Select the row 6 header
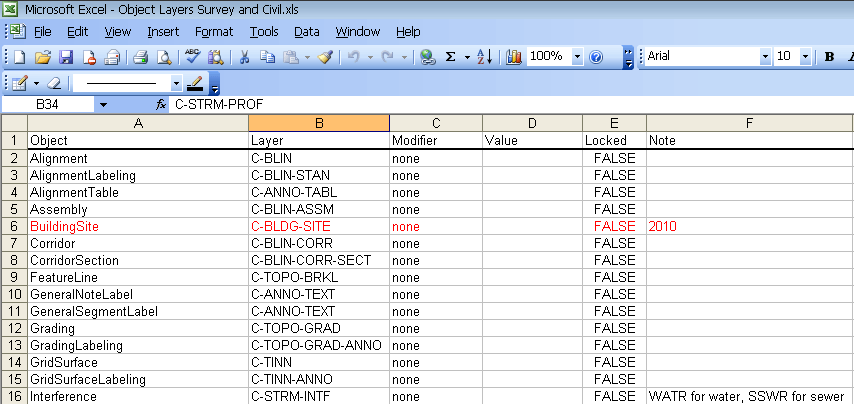854x404 pixels. (14, 227)
